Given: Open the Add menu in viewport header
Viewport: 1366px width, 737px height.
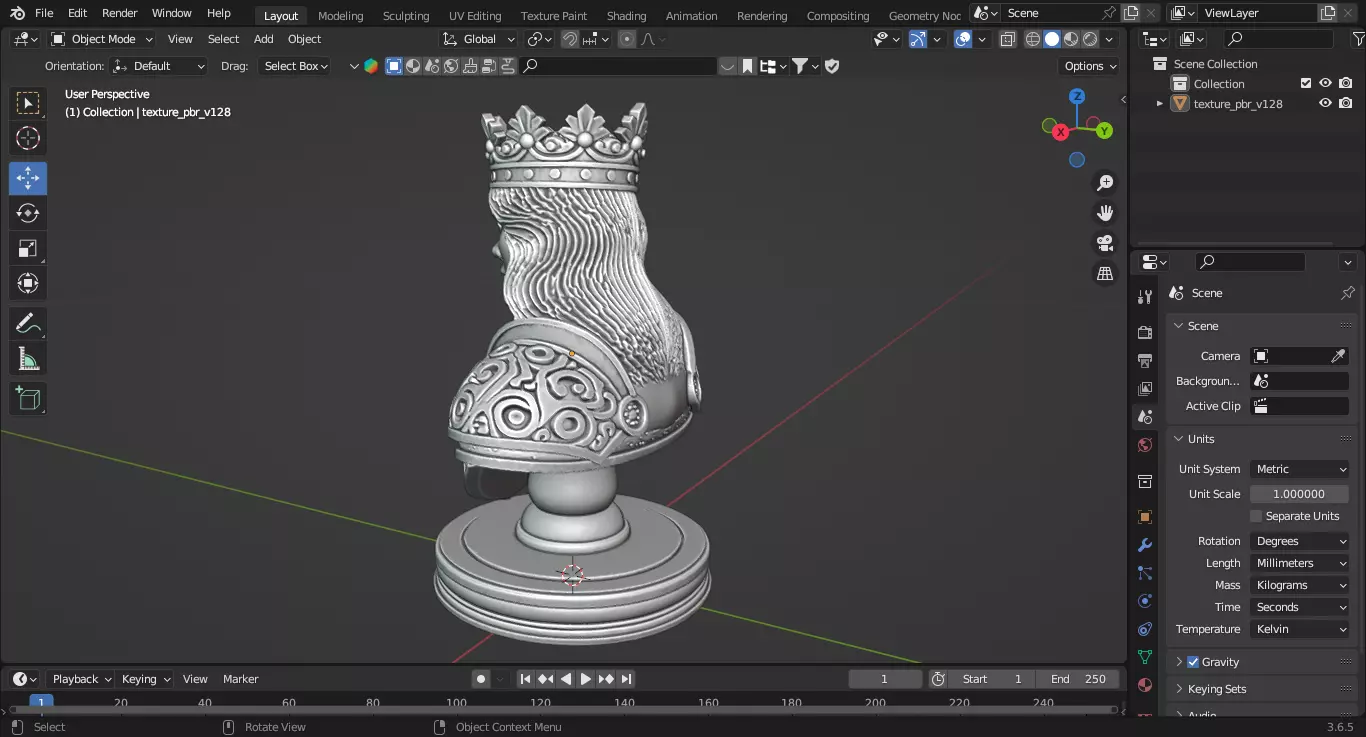Looking at the screenshot, I should (263, 39).
